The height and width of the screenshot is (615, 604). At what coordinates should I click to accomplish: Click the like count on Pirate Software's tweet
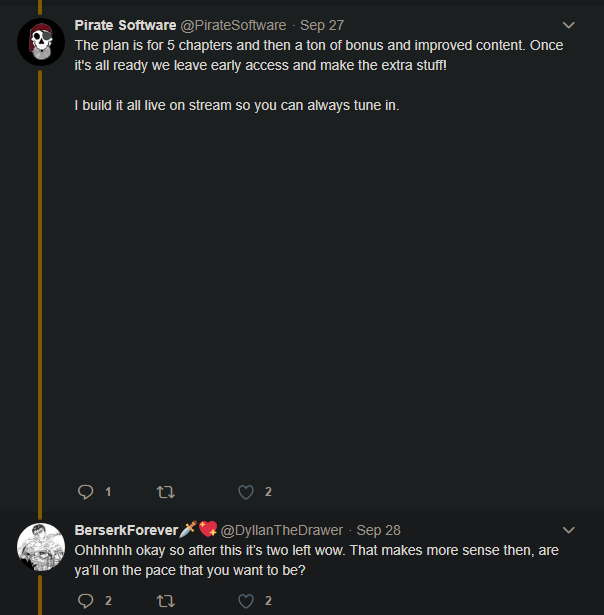[x=268, y=492]
